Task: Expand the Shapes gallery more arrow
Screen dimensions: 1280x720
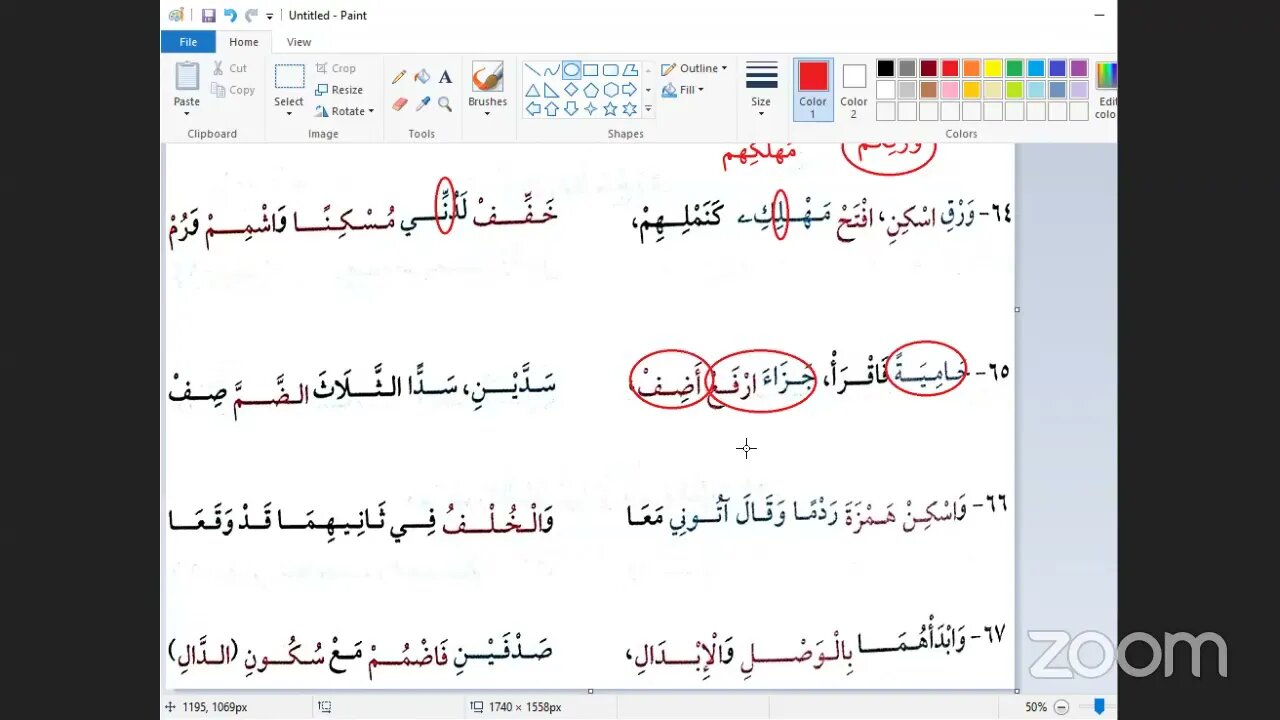Action: pyautogui.click(x=648, y=108)
